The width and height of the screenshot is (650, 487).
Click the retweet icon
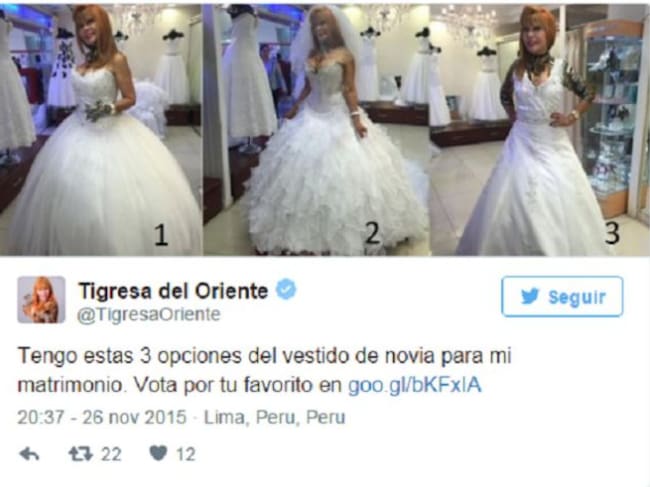click(80, 454)
